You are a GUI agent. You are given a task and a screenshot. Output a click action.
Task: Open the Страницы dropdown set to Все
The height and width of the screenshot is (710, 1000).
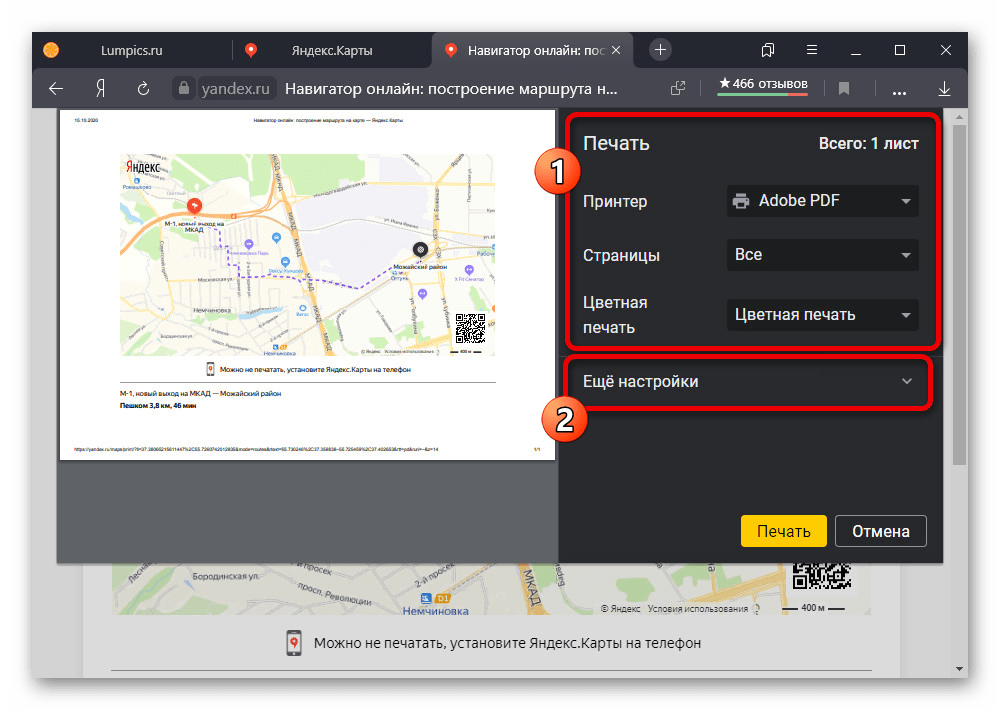[x=822, y=255]
